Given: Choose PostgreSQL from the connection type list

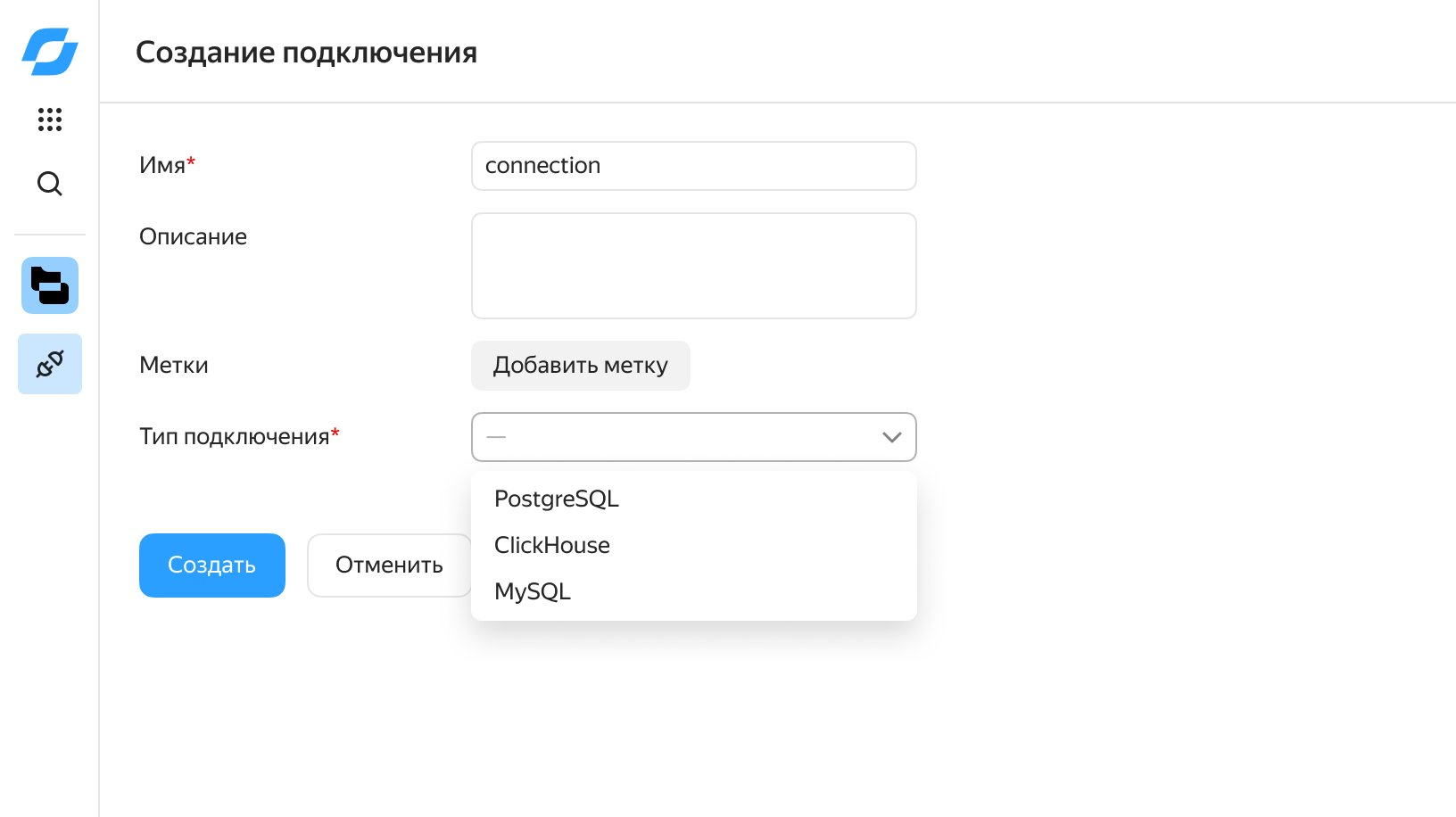Looking at the screenshot, I should click(x=557, y=499).
